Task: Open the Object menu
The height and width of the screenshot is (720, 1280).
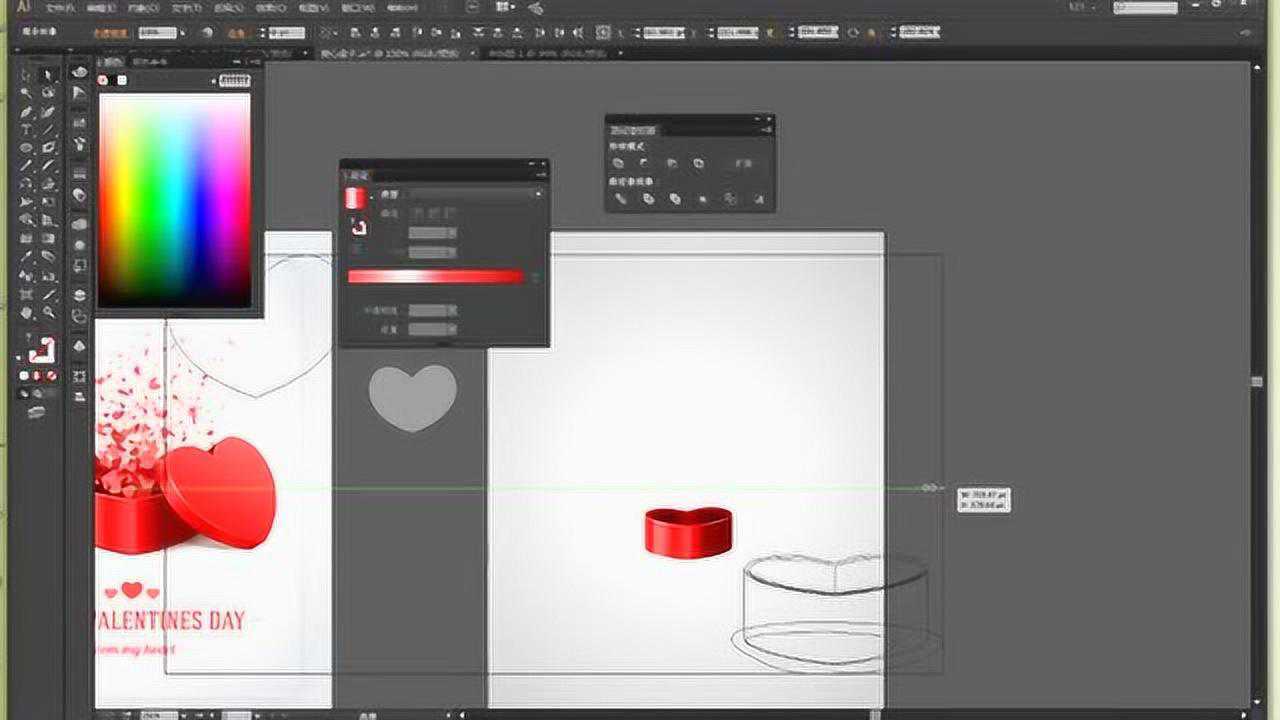Action: 143,7
